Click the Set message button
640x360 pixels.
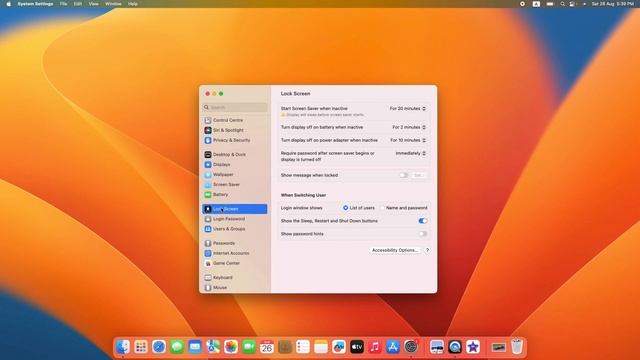pyautogui.click(x=418, y=175)
